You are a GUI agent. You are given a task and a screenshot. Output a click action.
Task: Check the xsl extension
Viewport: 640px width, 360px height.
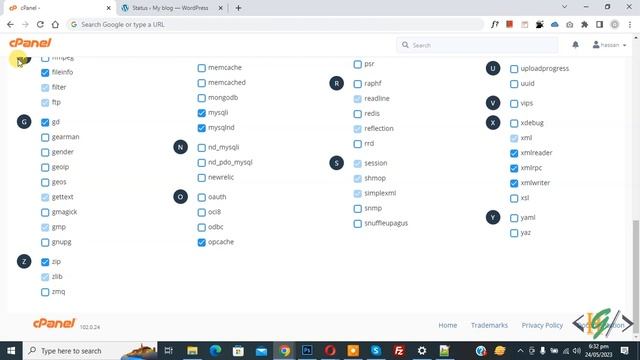coord(514,198)
